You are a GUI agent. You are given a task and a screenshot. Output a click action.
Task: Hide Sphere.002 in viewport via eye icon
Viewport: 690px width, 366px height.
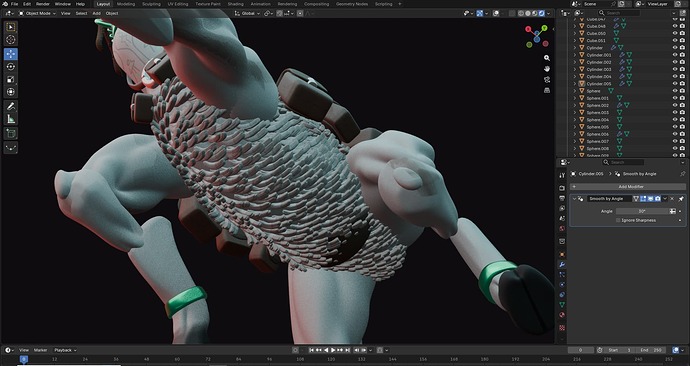pyautogui.click(x=675, y=105)
